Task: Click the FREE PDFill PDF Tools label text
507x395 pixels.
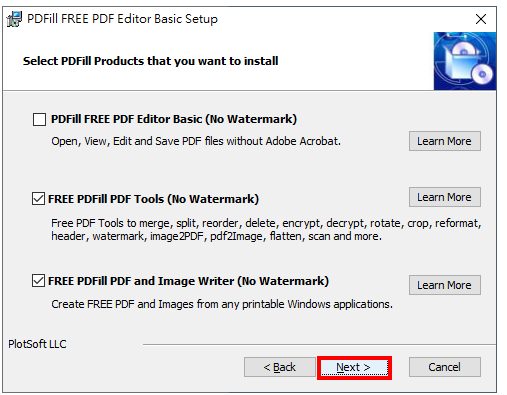Action: click(x=153, y=199)
